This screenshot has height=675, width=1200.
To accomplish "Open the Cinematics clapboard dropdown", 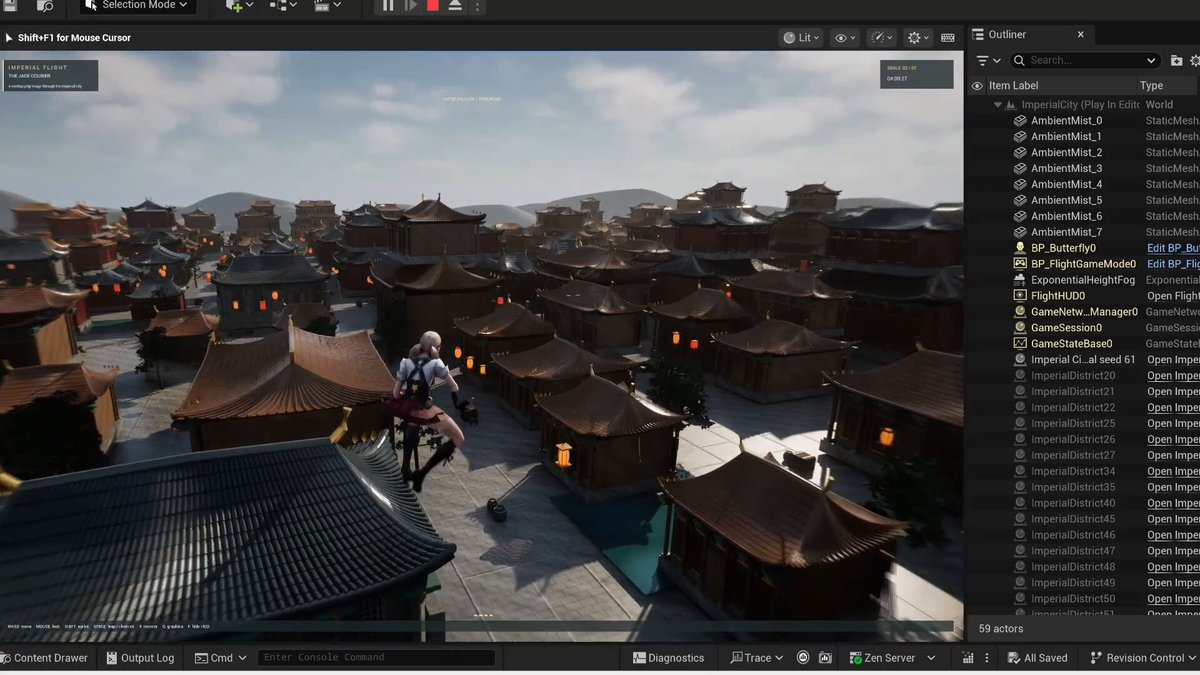I will [x=326, y=6].
